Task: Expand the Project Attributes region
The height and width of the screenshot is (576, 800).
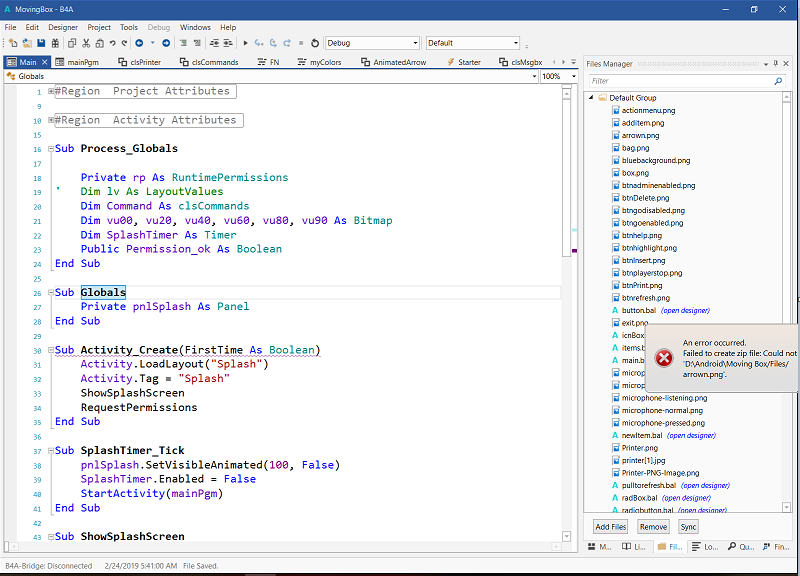Action: pyautogui.click(x=51, y=91)
